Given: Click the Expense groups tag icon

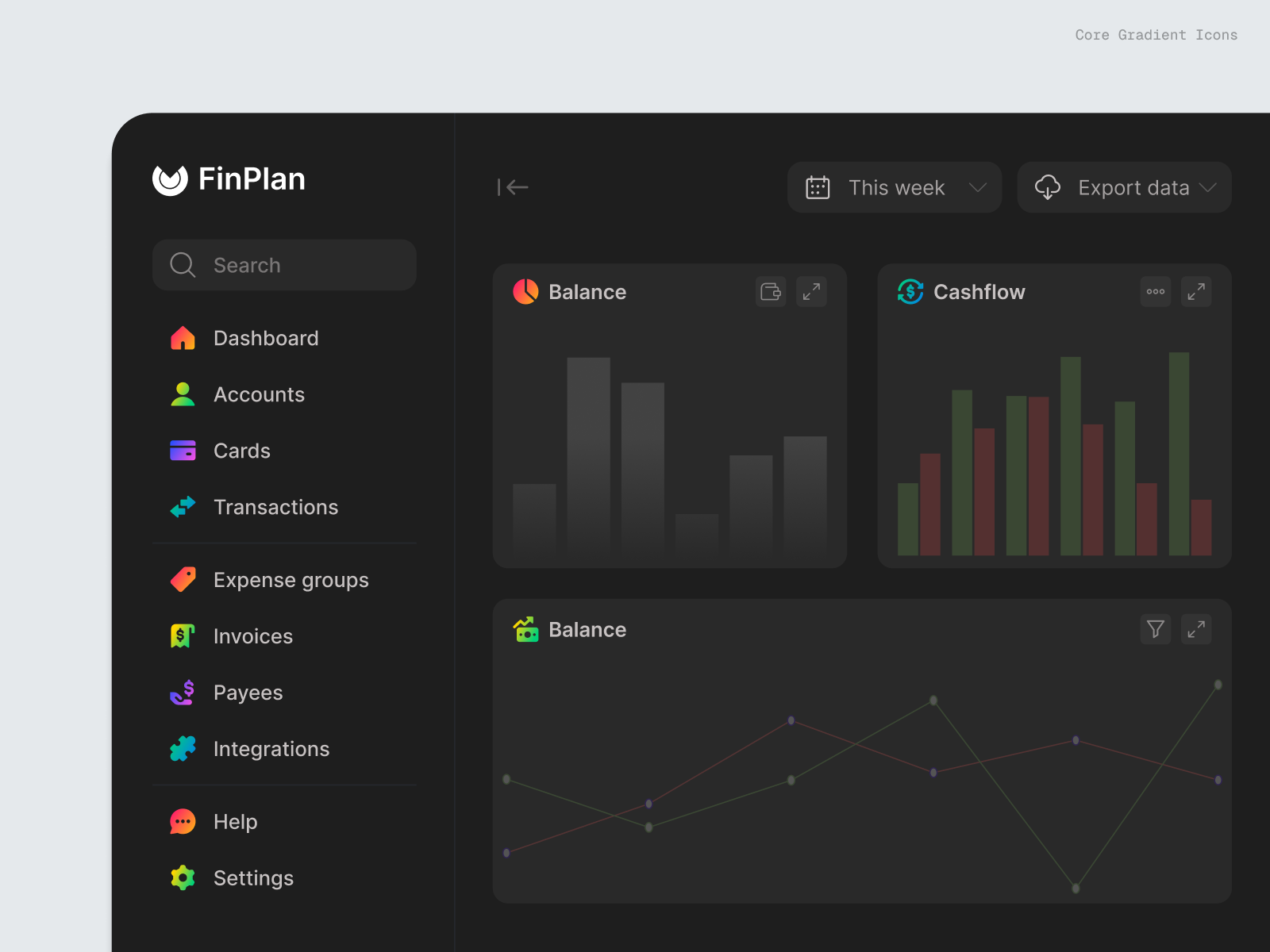Looking at the screenshot, I should [x=183, y=580].
